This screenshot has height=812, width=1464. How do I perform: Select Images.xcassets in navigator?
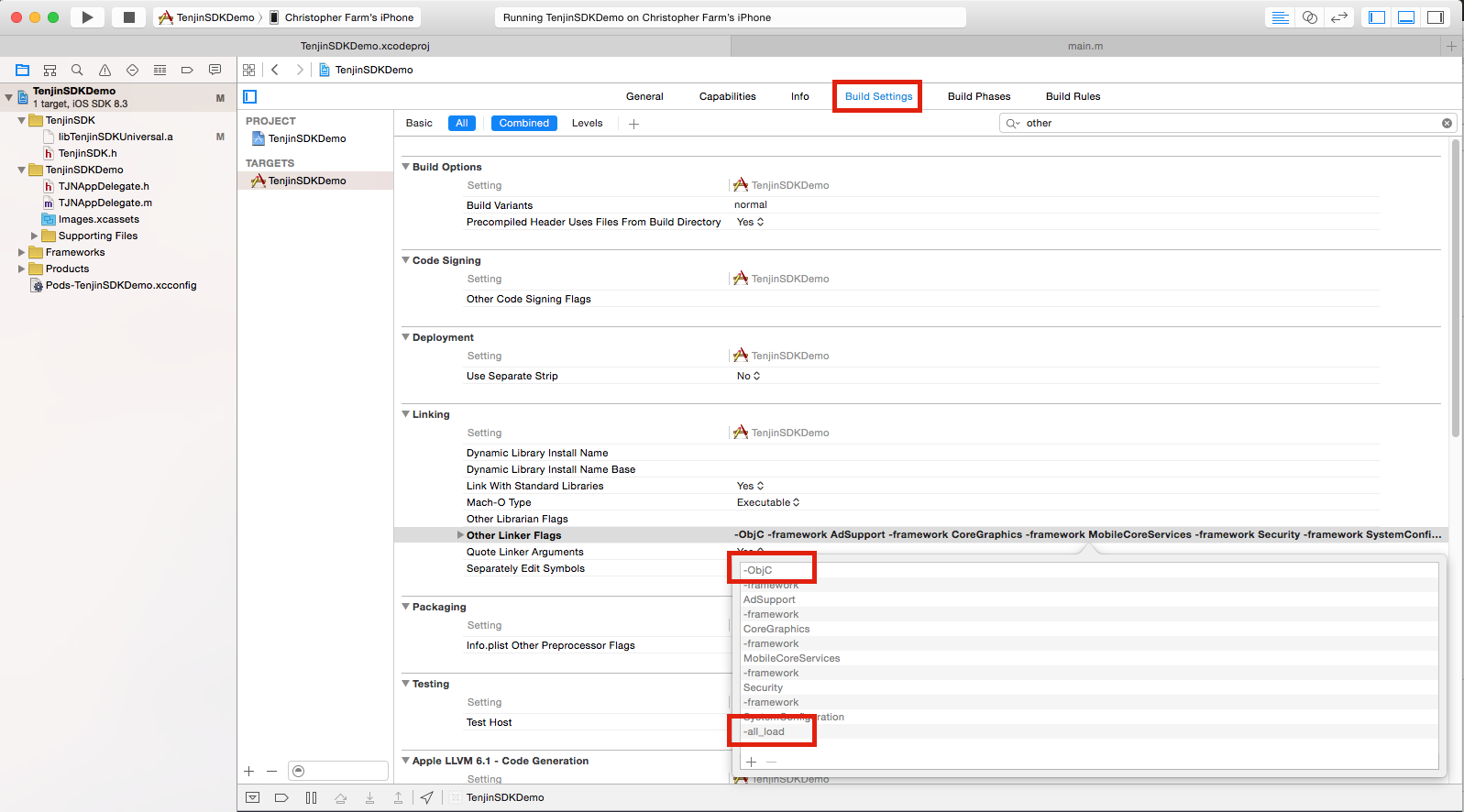[x=98, y=219]
